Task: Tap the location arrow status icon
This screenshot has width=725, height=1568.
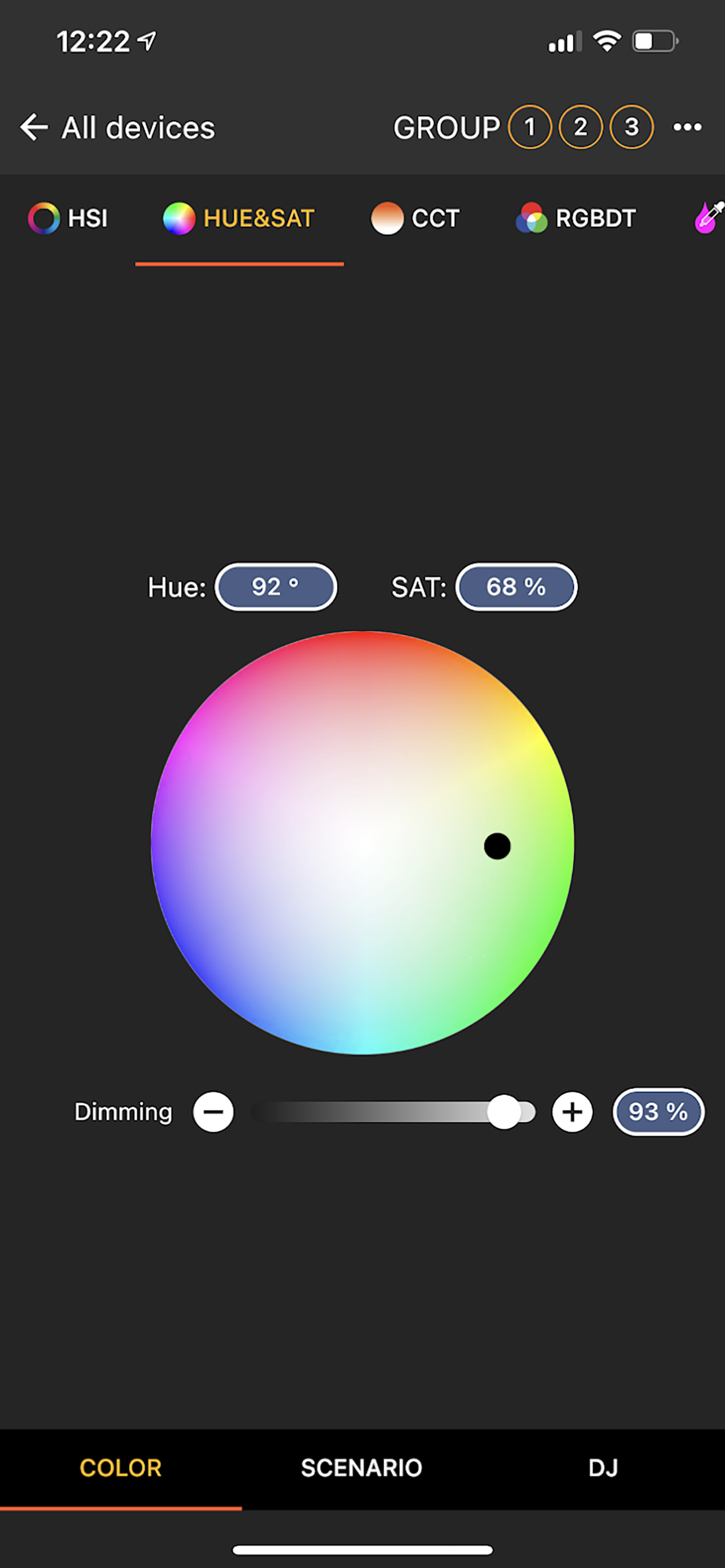Action: point(147,41)
